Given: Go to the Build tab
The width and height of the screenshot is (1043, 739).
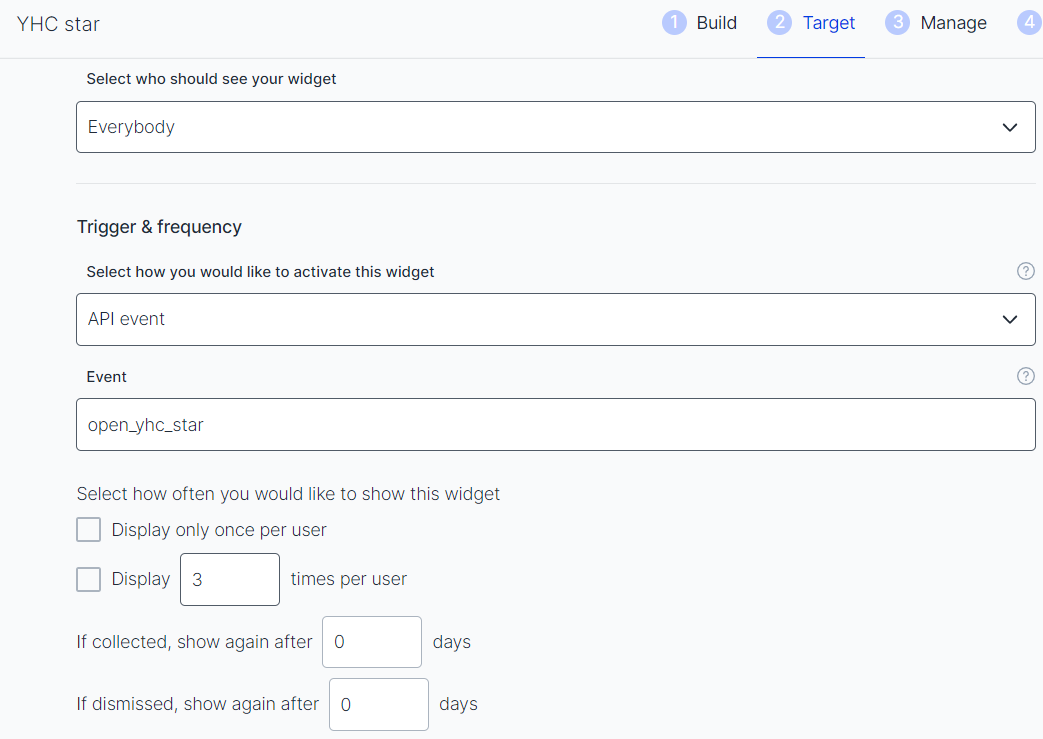Looking at the screenshot, I should [x=716, y=23].
